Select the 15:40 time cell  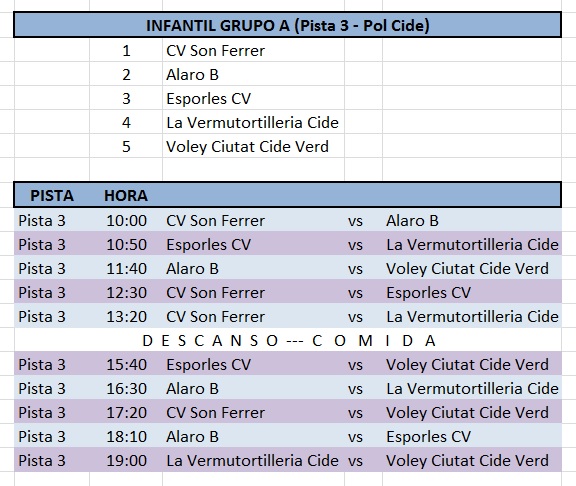[126, 365]
